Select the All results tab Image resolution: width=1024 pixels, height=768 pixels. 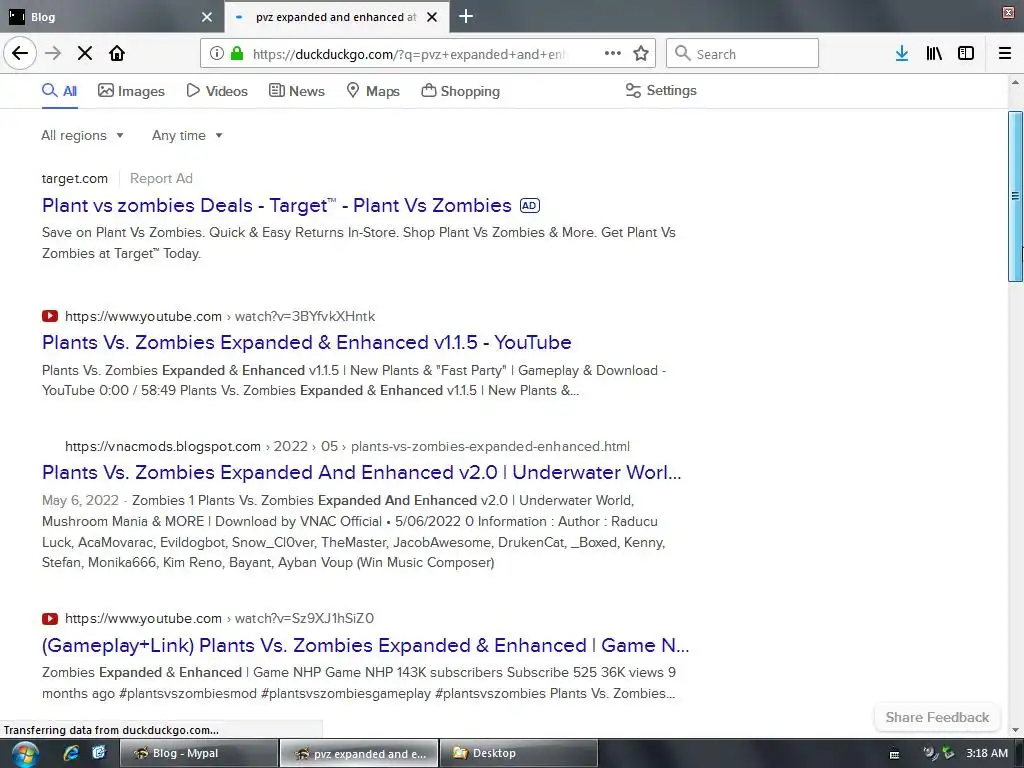click(x=59, y=91)
